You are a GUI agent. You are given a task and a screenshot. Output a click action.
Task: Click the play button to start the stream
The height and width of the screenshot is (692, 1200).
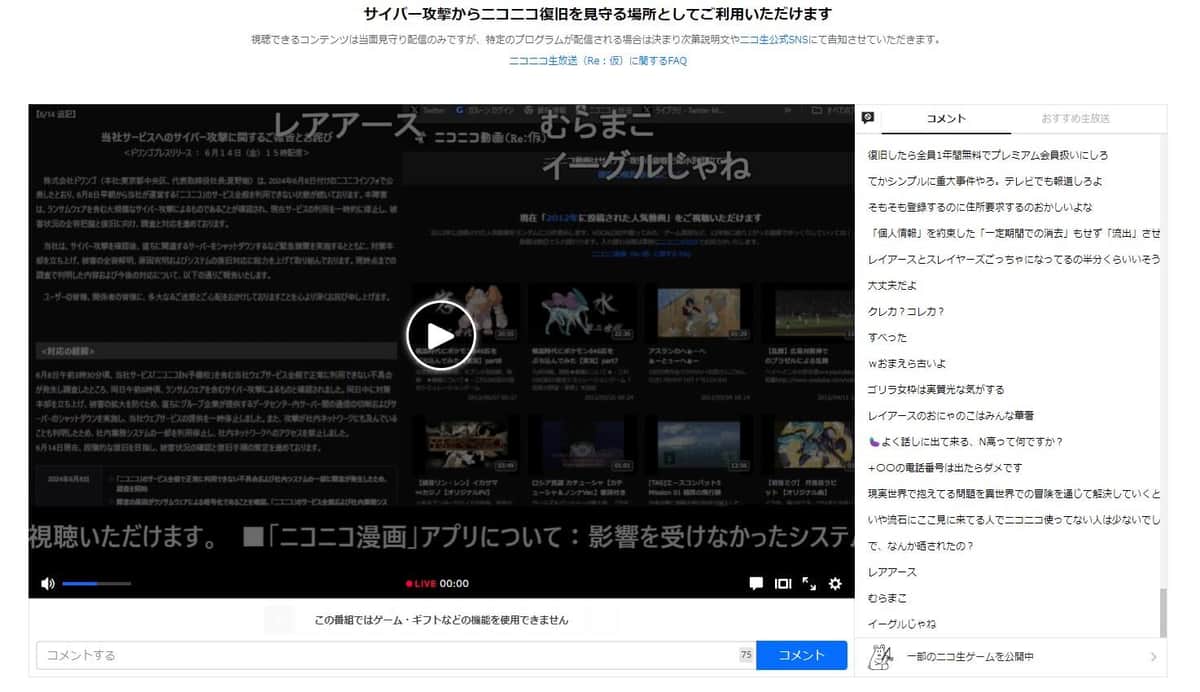pos(439,335)
